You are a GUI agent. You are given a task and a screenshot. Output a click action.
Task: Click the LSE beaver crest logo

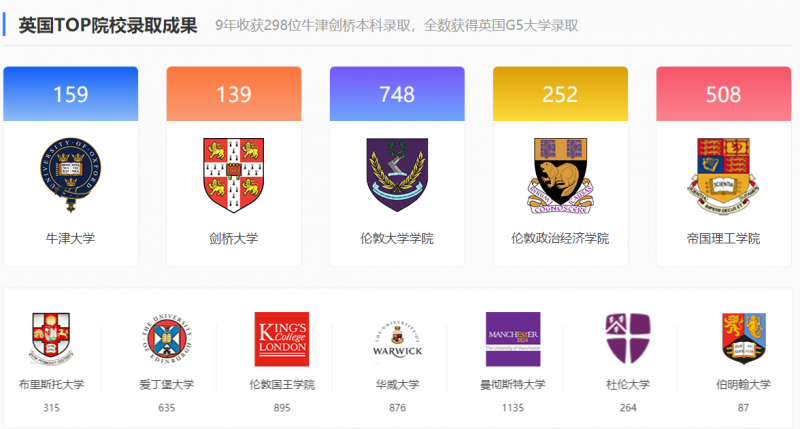pyautogui.click(x=560, y=175)
